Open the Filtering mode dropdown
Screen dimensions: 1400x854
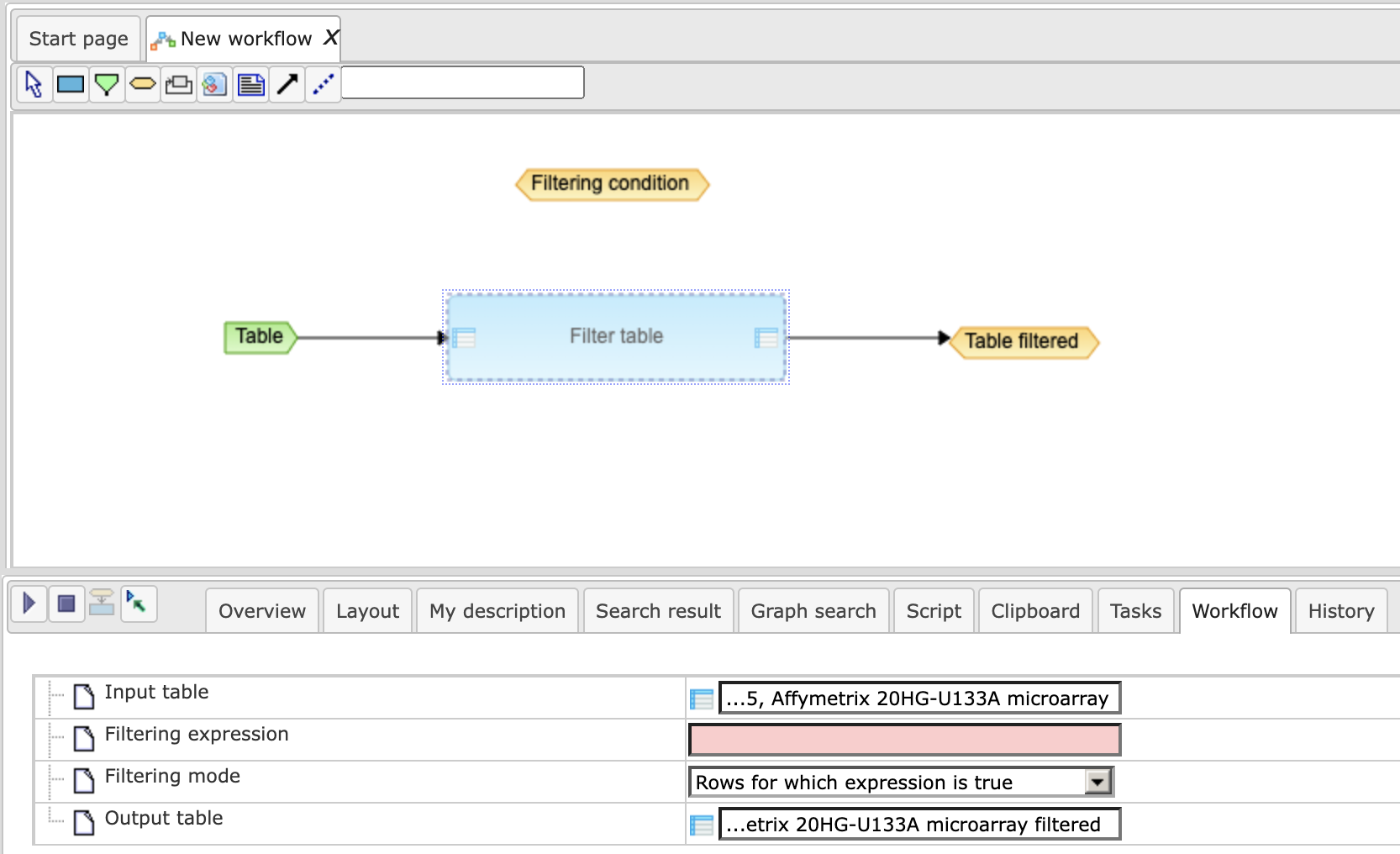coord(901,782)
